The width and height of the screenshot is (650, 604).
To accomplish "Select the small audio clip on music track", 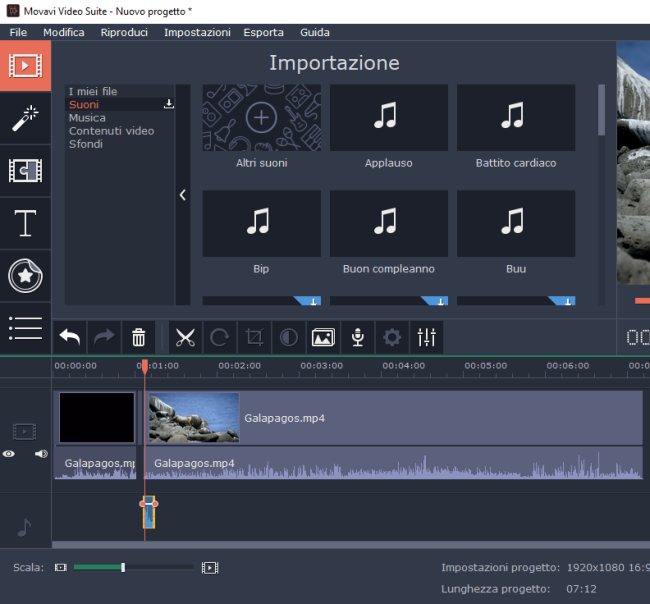I will [149, 512].
